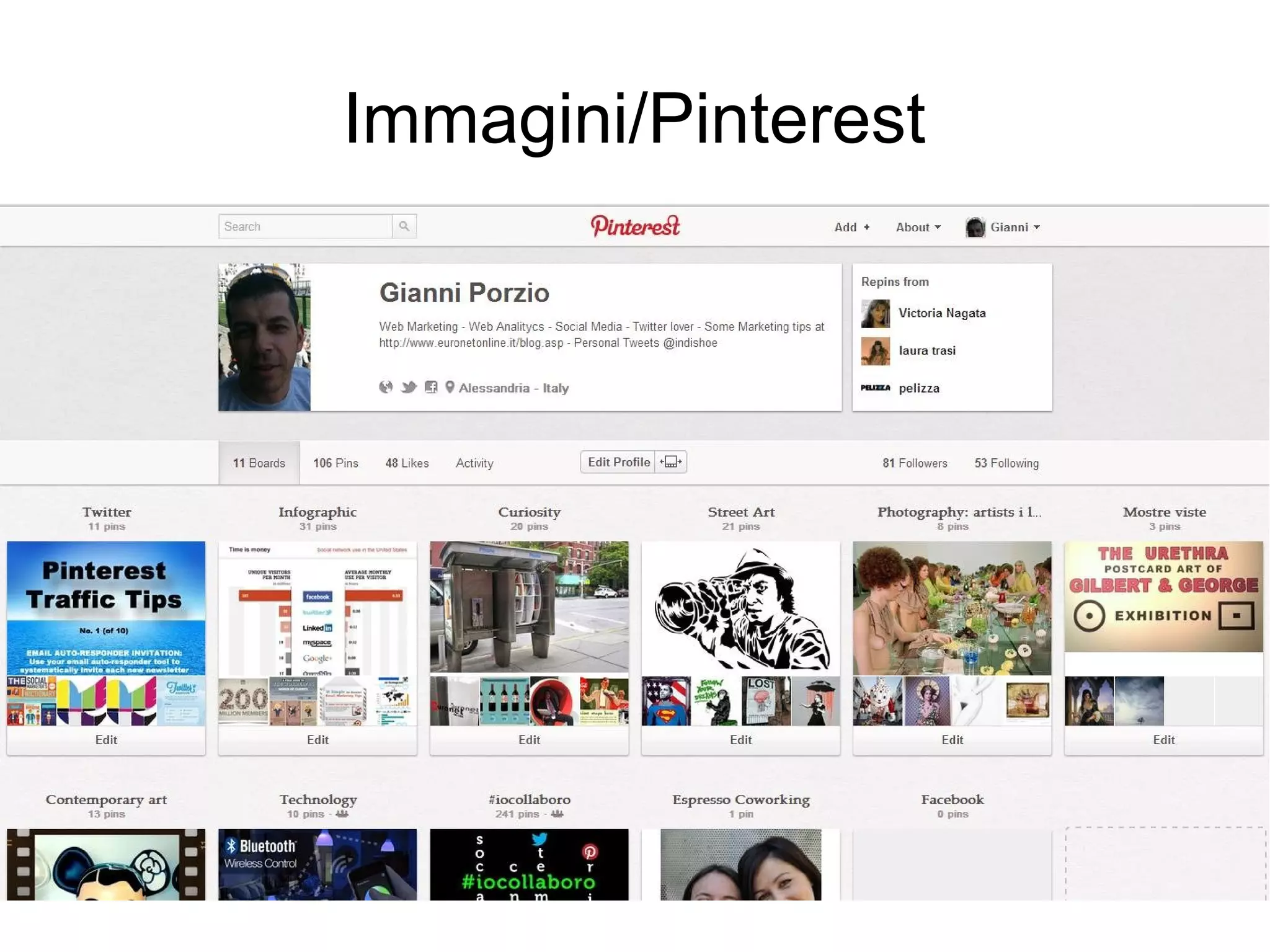Expand the About dropdown
Image resolution: width=1270 pixels, height=952 pixels.
tap(918, 228)
